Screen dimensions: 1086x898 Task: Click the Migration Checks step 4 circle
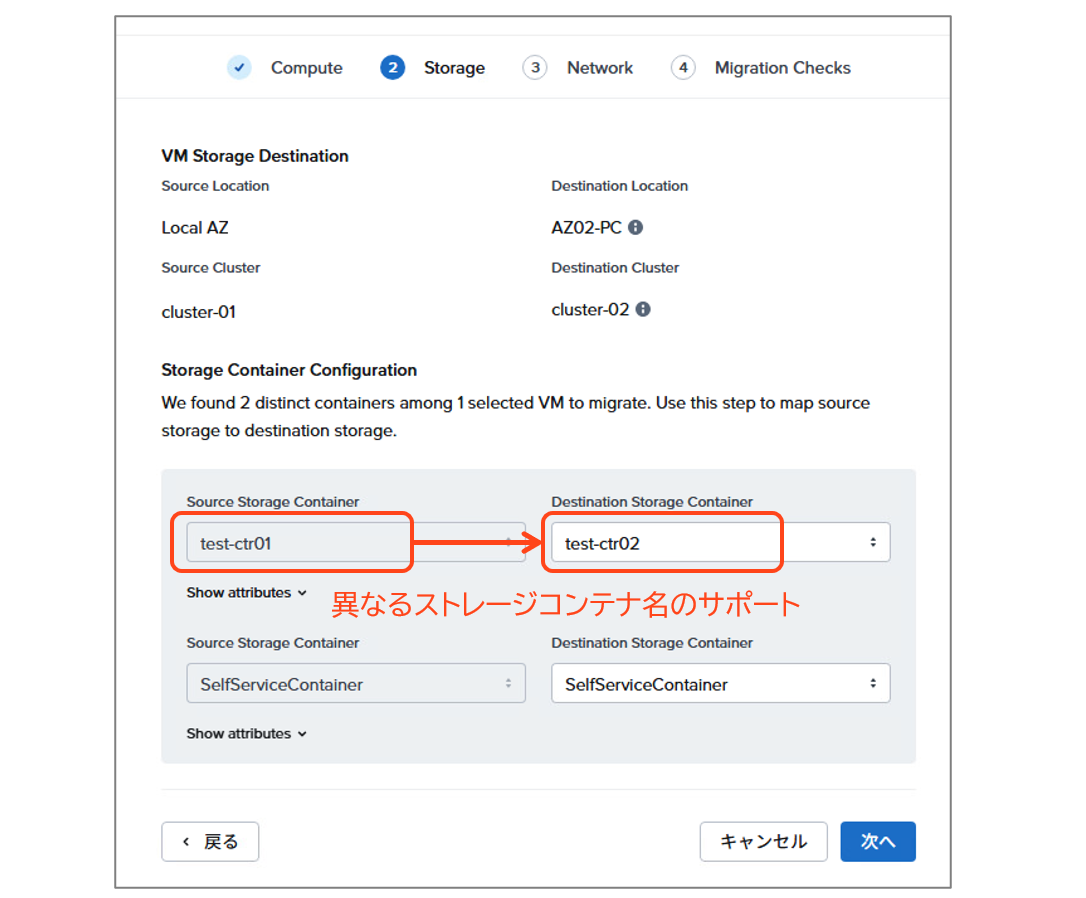683,68
